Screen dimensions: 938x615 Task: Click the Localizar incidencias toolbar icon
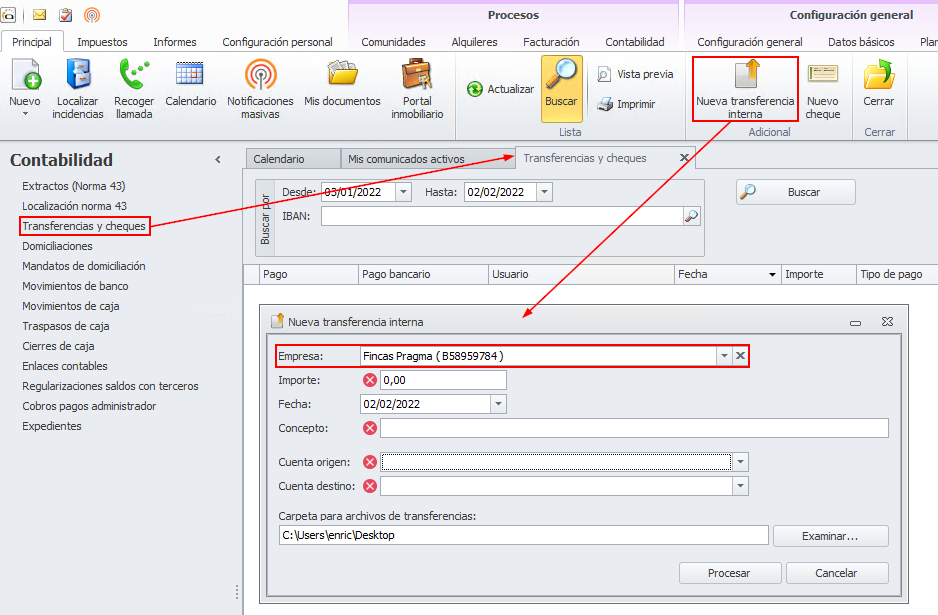(79, 77)
